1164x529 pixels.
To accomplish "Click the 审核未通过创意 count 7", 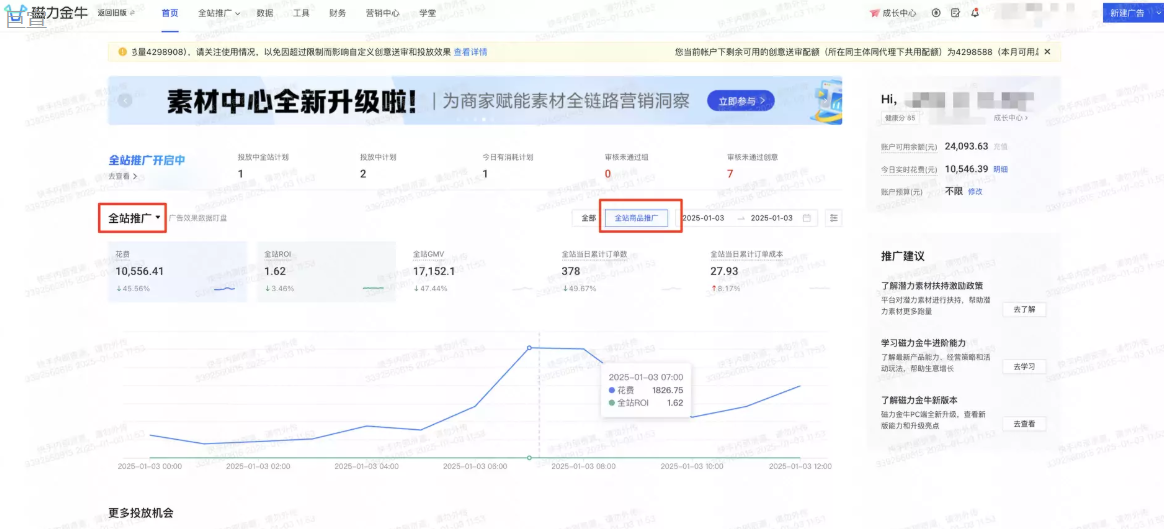I will (x=730, y=174).
